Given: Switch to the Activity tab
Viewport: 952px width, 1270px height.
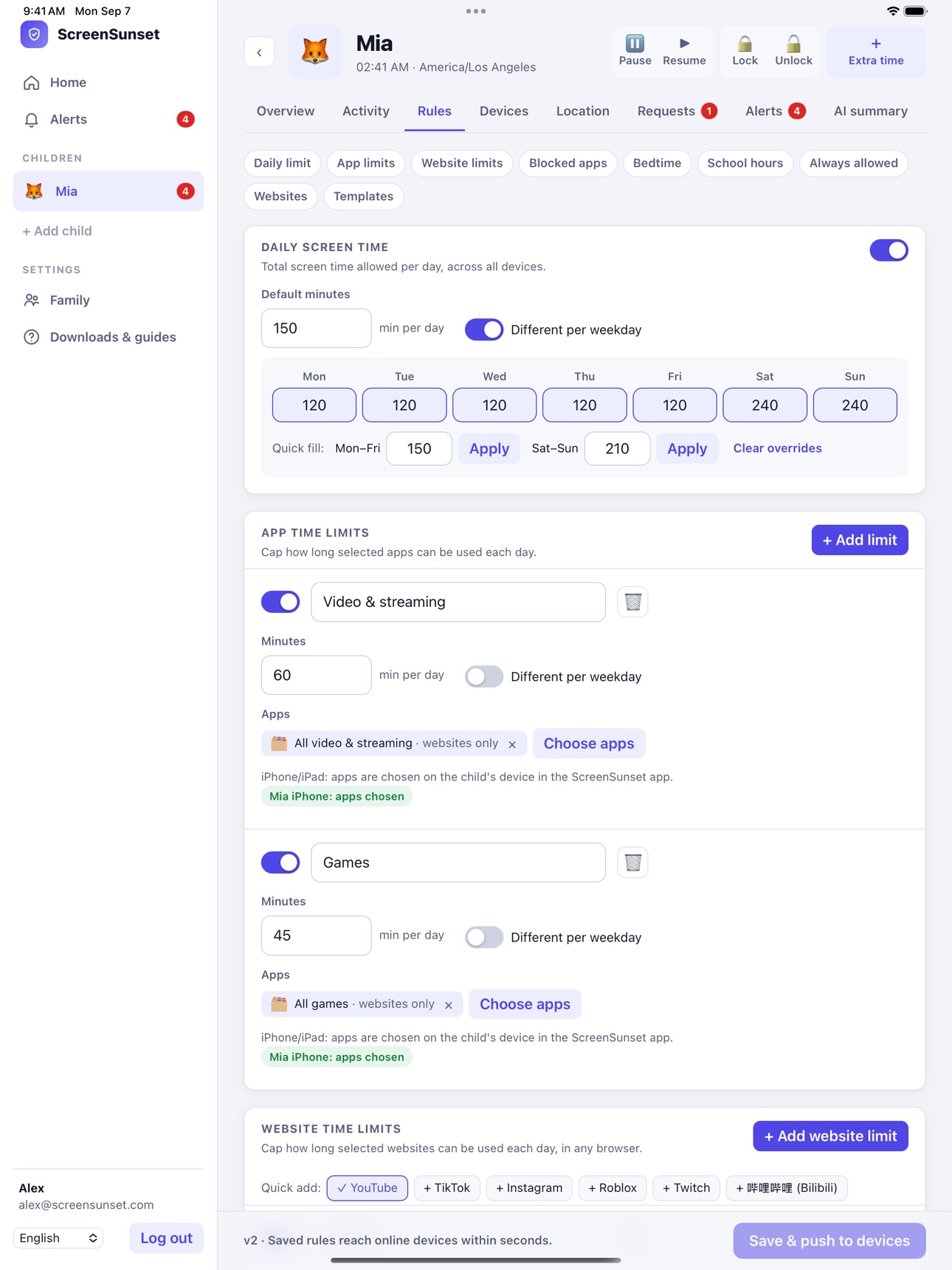Looking at the screenshot, I should coord(366,111).
